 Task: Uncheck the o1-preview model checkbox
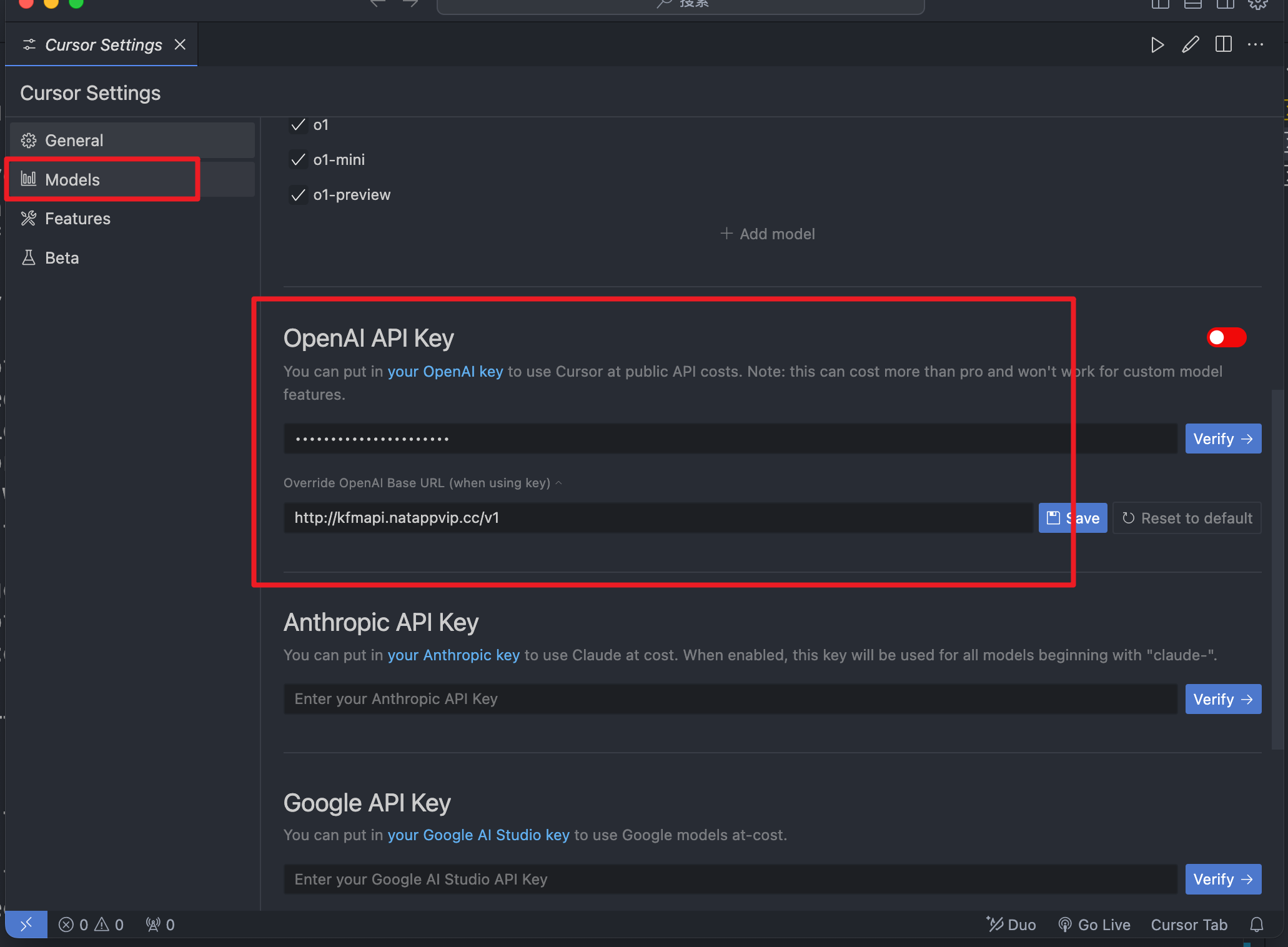(299, 195)
